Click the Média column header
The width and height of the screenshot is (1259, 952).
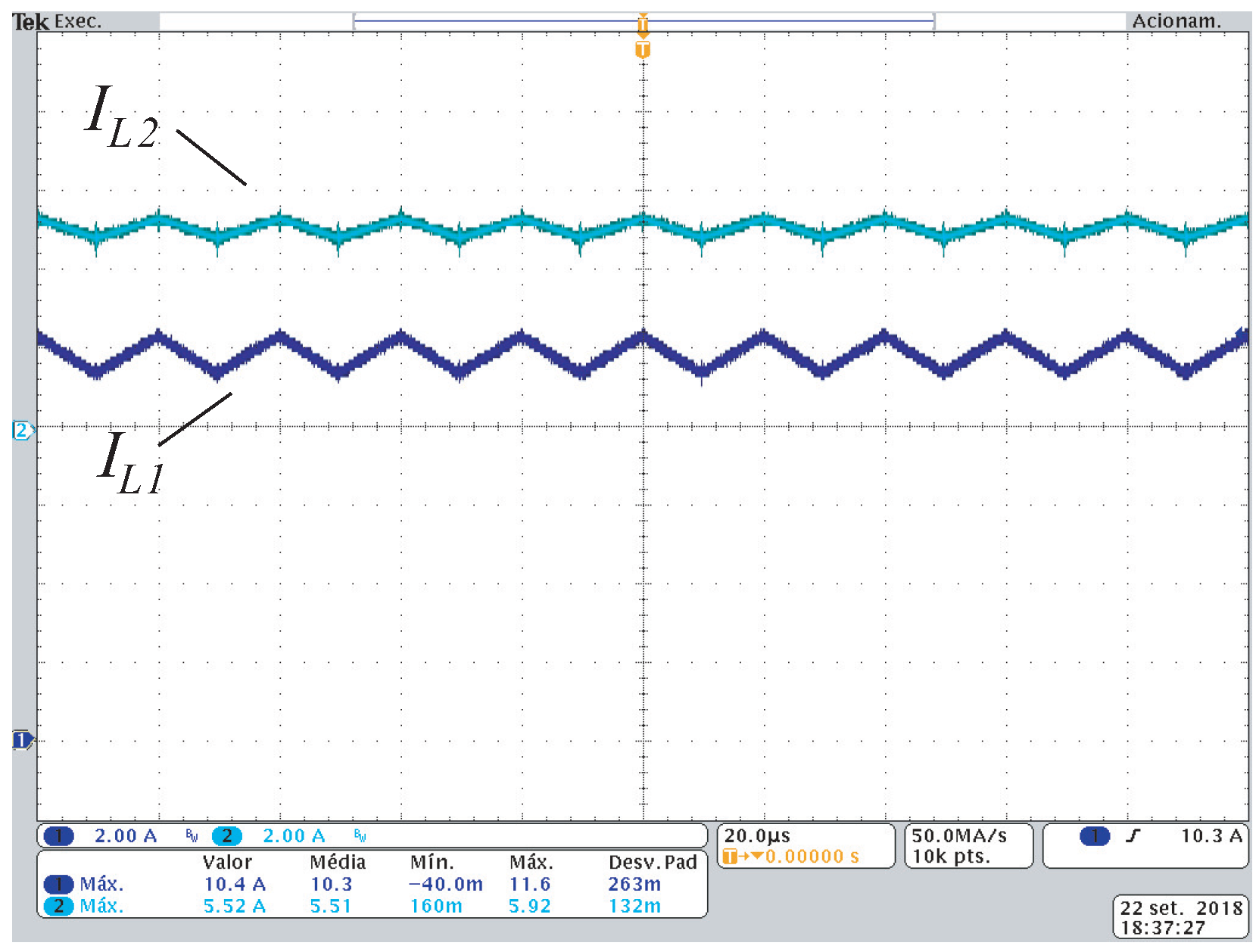click(338, 863)
